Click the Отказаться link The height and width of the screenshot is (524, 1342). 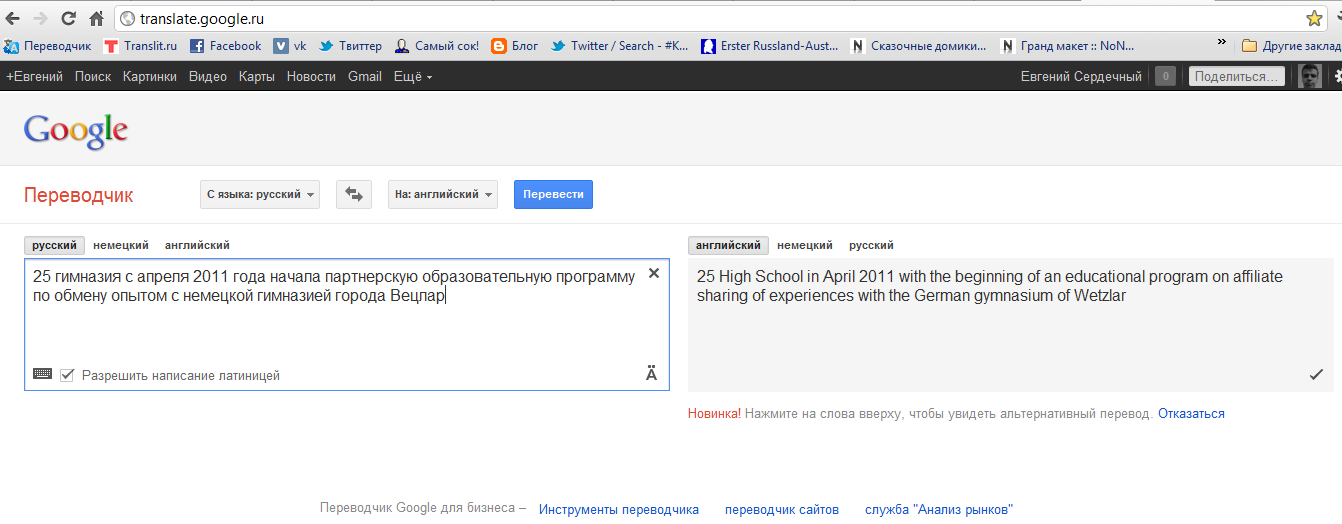pos(1191,413)
